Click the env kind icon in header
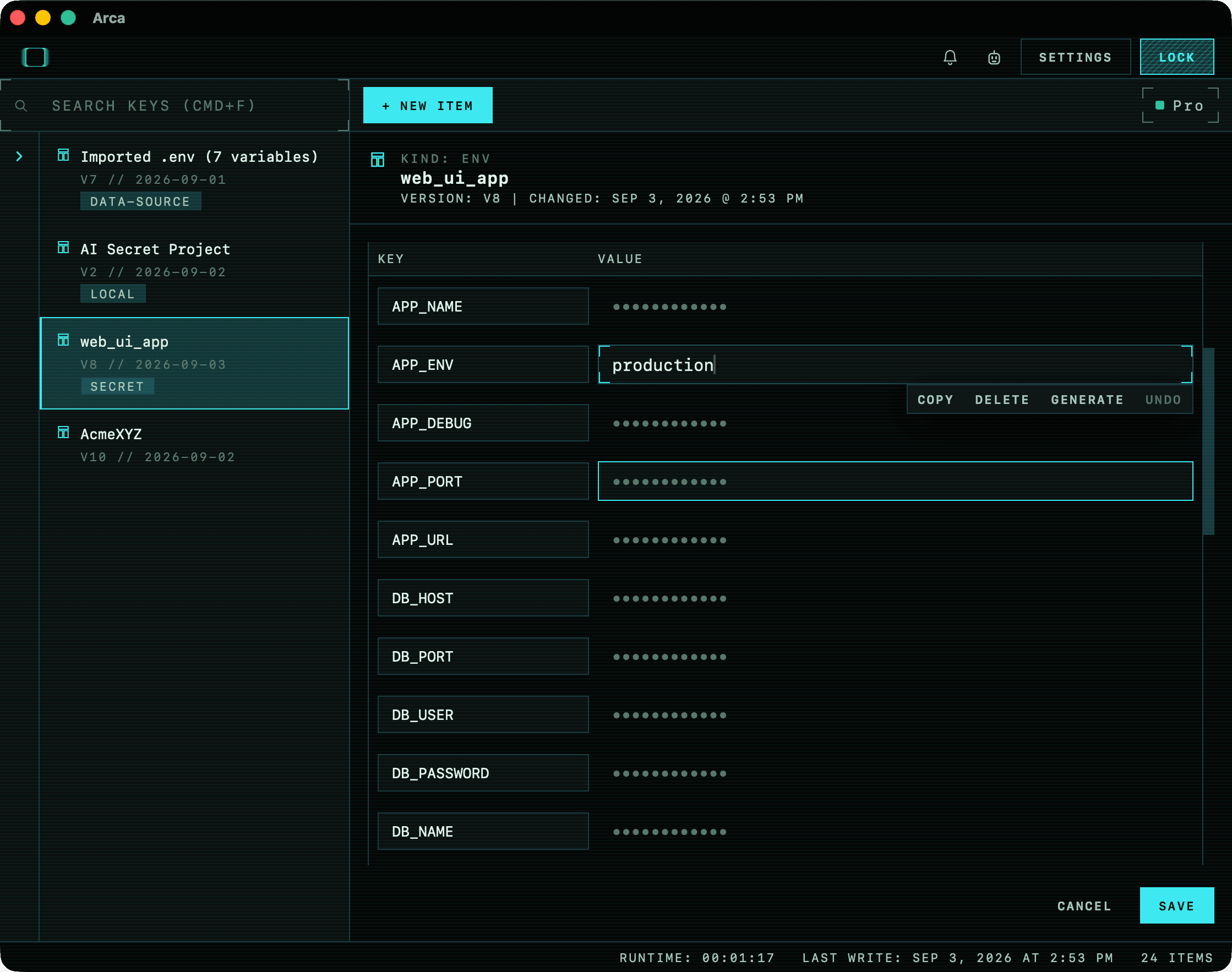1232x972 pixels. coord(377,160)
